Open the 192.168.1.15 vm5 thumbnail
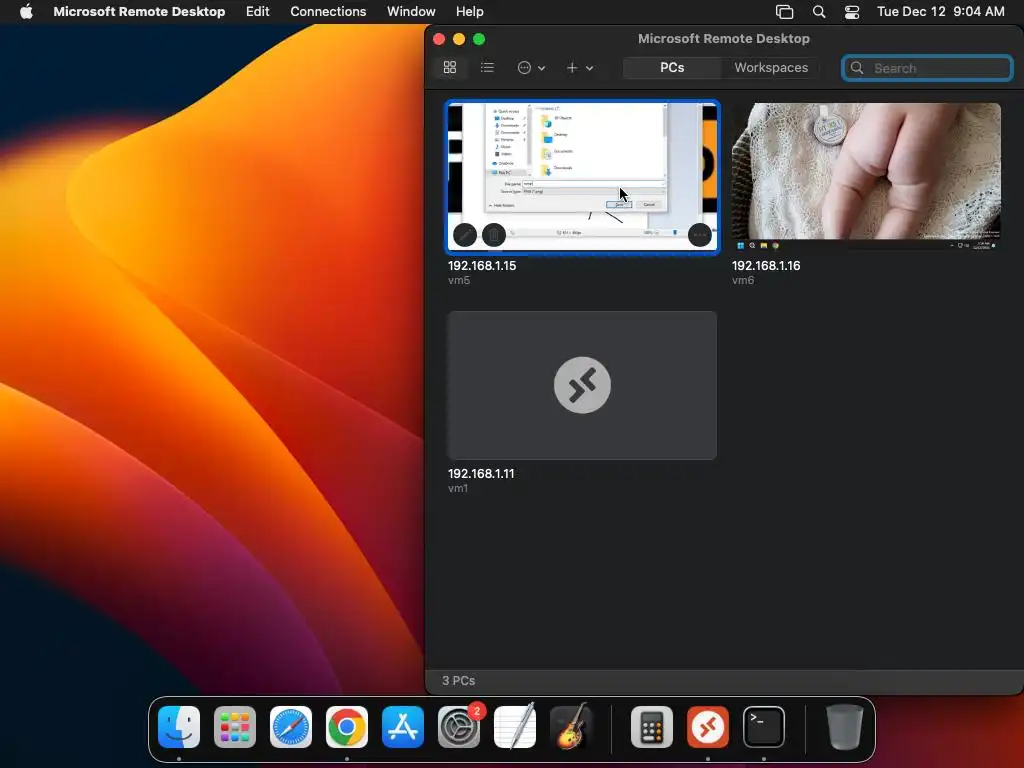This screenshot has height=768, width=1024. coord(583,177)
